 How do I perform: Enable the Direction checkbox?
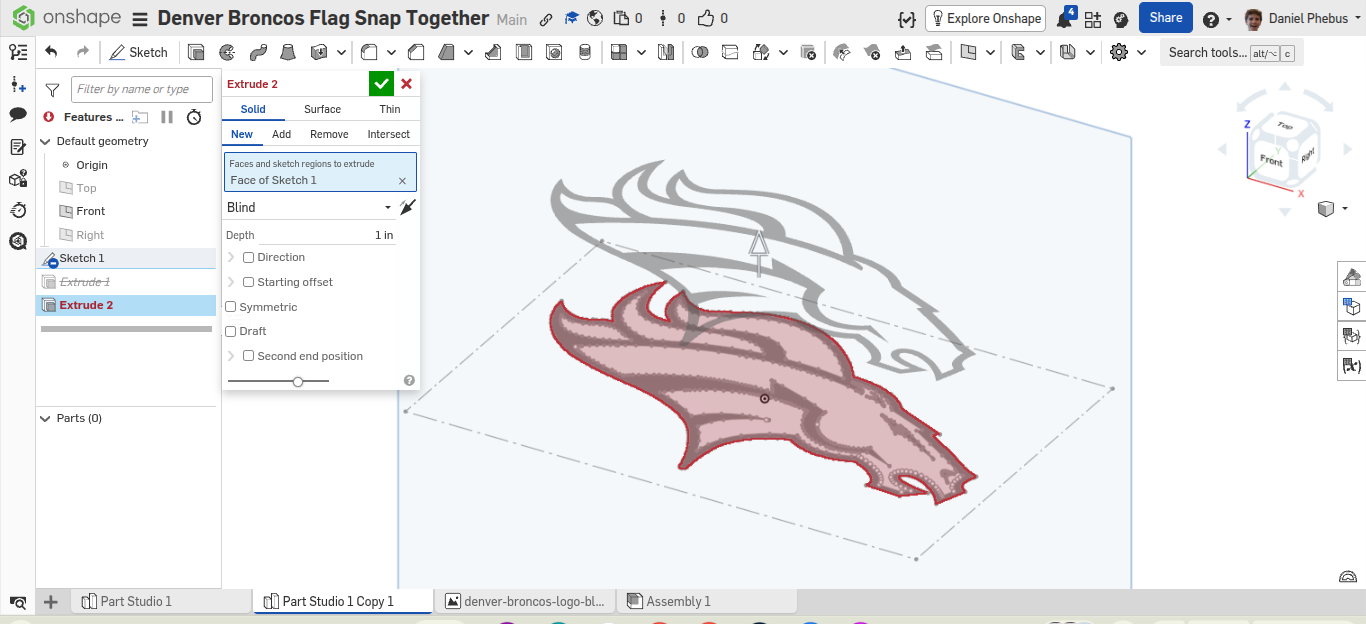(248, 257)
